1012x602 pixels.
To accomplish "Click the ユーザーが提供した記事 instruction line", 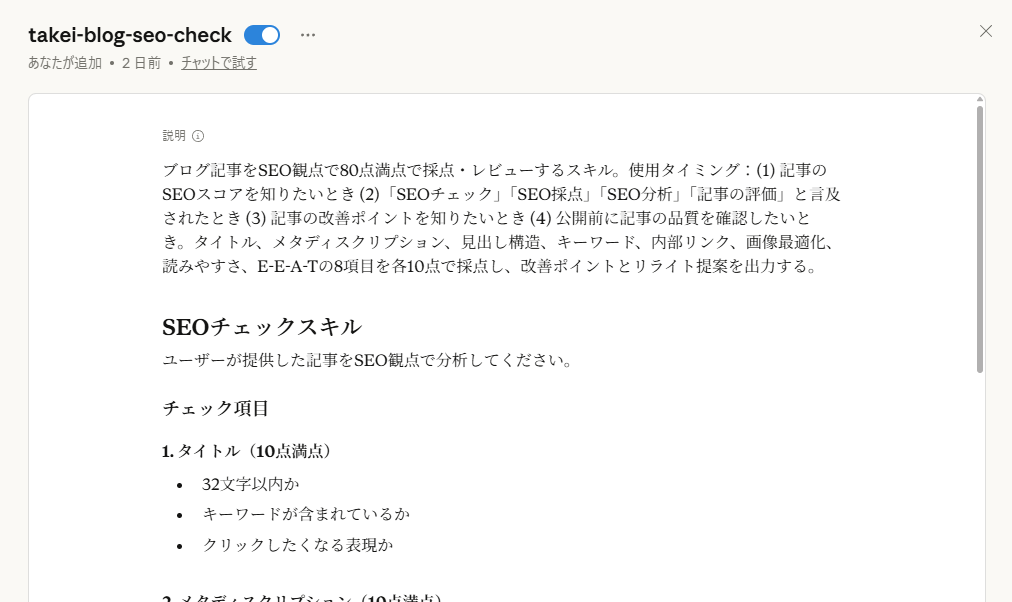I will (x=366, y=360).
